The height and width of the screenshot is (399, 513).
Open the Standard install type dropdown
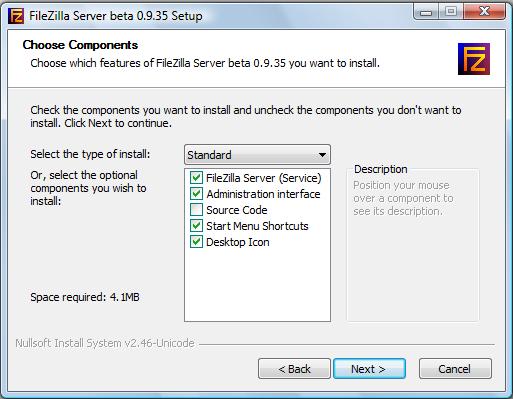click(x=257, y=155)
